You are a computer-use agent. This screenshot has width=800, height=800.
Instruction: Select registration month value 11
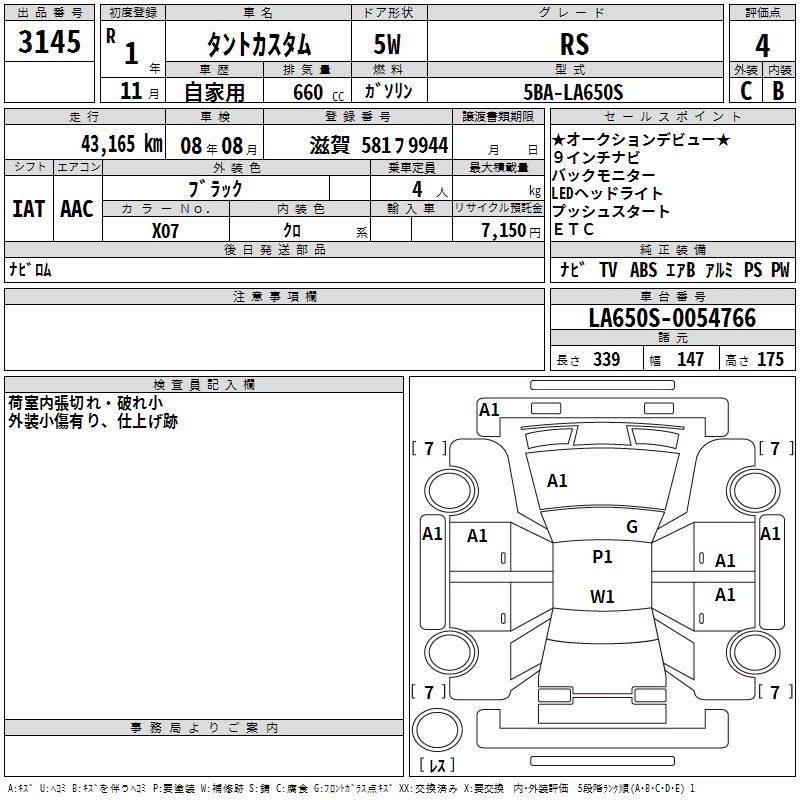pyautogui.click(x=131, y=91)
